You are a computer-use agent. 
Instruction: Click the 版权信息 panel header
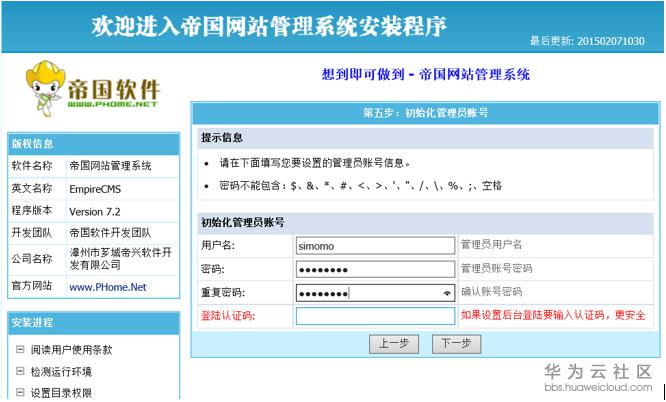tap(93, 144)
